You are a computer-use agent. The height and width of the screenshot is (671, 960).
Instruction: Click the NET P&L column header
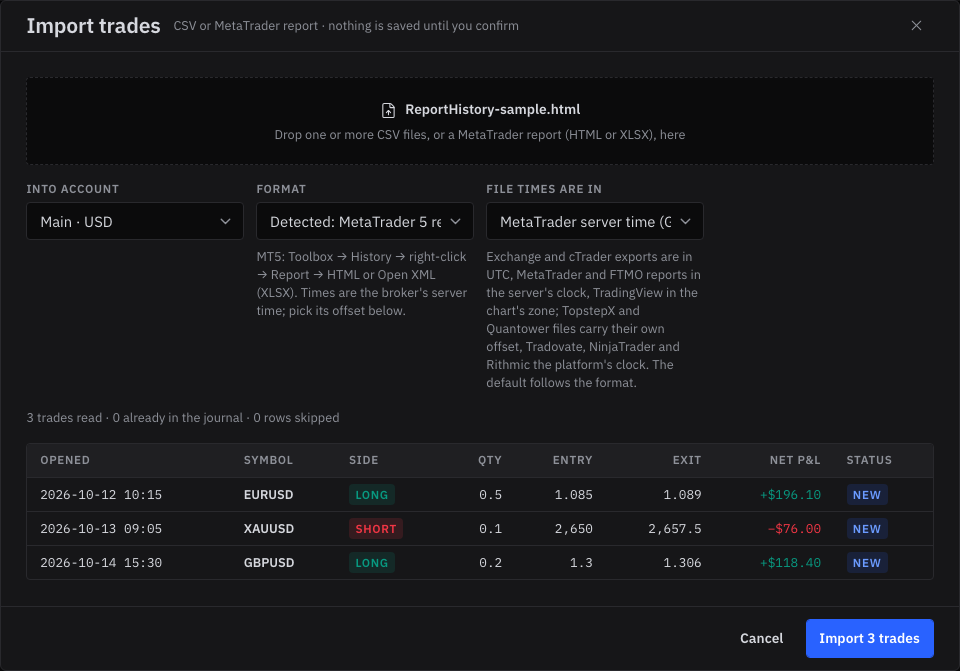[x=795, y=460]
